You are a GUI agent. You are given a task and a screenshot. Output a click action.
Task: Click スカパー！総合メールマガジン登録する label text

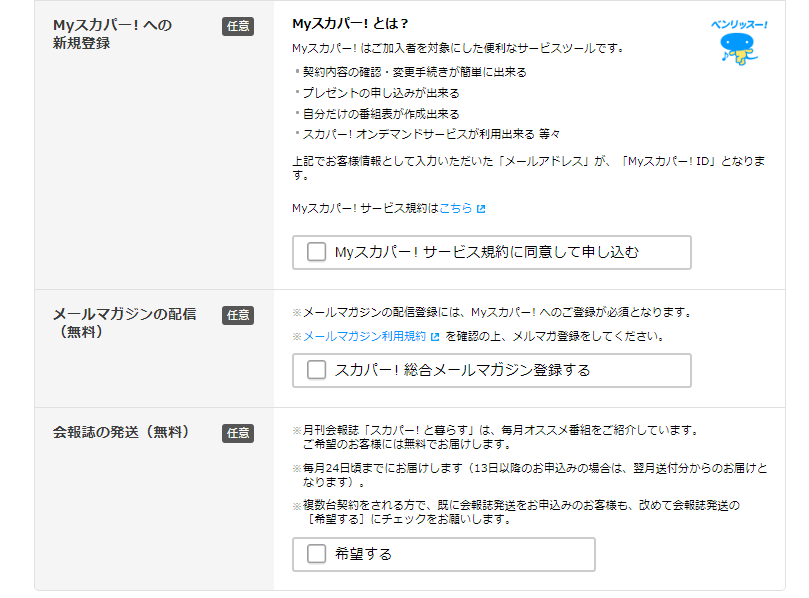coord(462,370)
